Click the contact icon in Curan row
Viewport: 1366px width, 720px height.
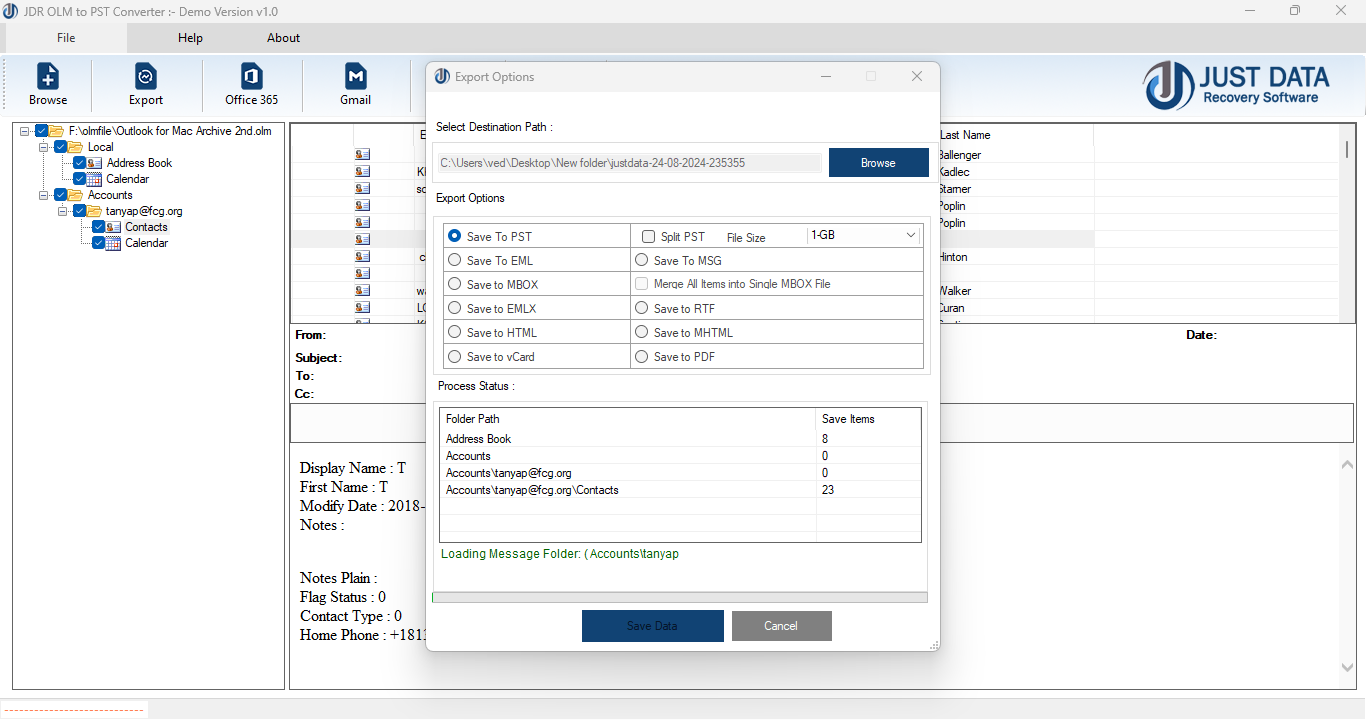[362, 308]
